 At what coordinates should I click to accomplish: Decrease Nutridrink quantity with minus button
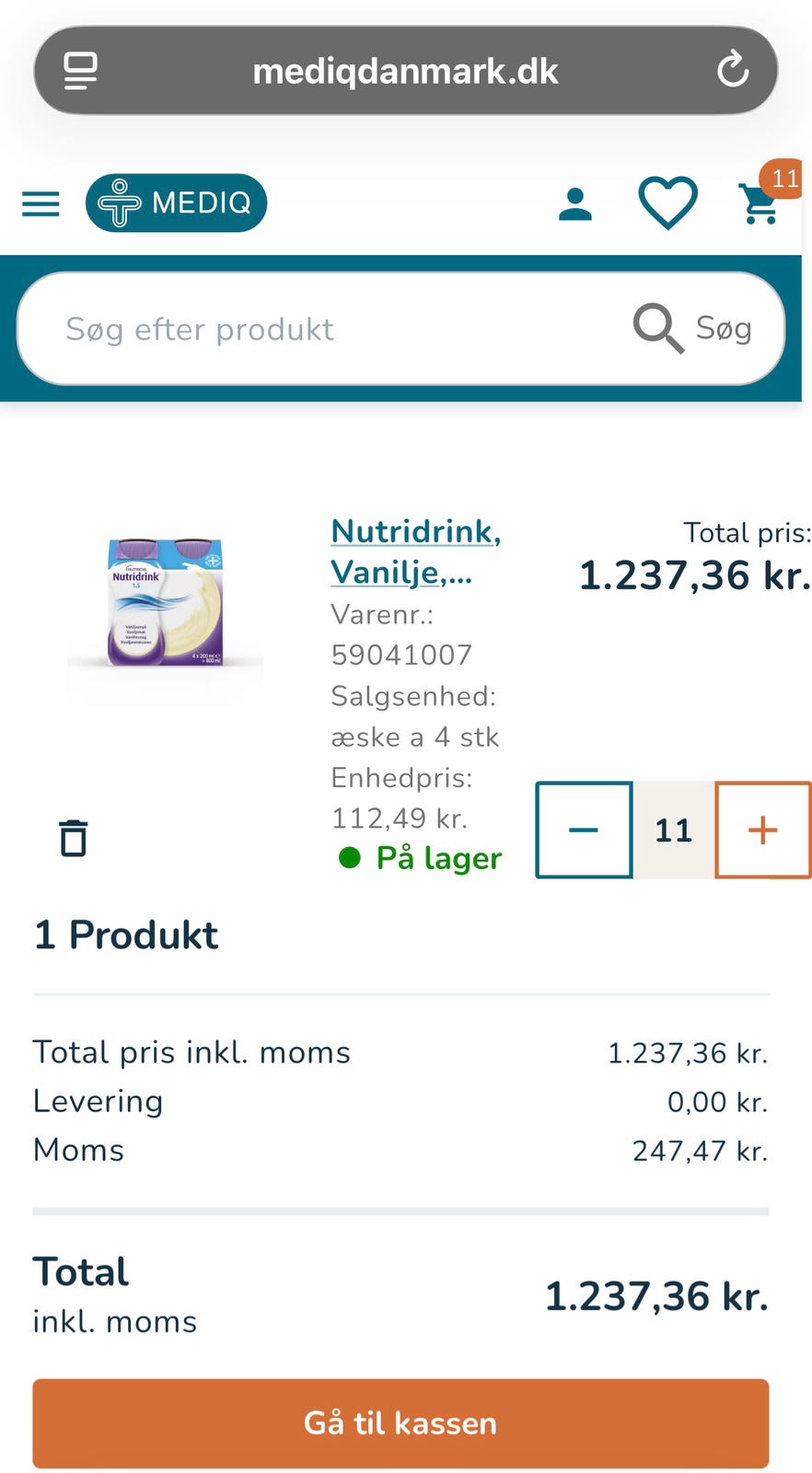[584, 829]
